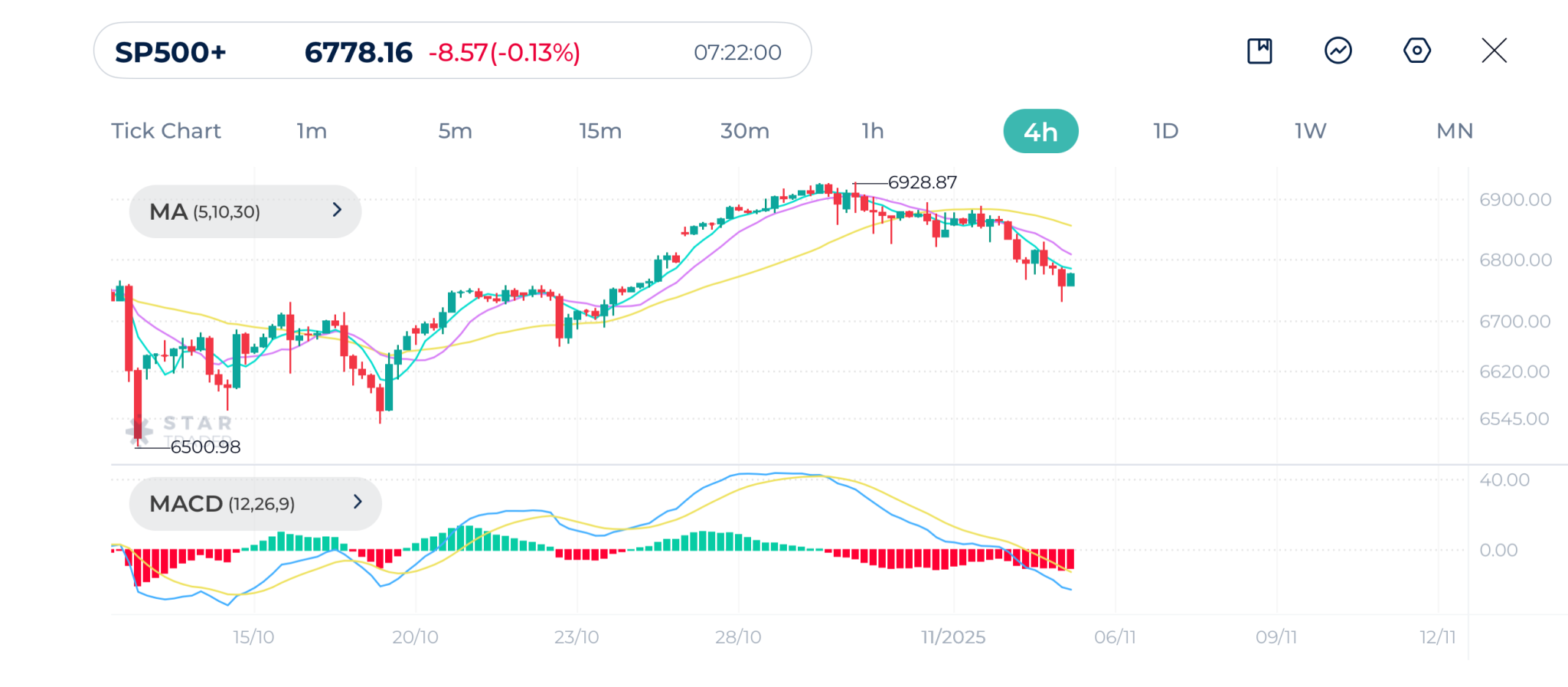This screenshot has height=687, width=1568.
Task: Open the chart indicators icon
Action: click(1338, 51)
